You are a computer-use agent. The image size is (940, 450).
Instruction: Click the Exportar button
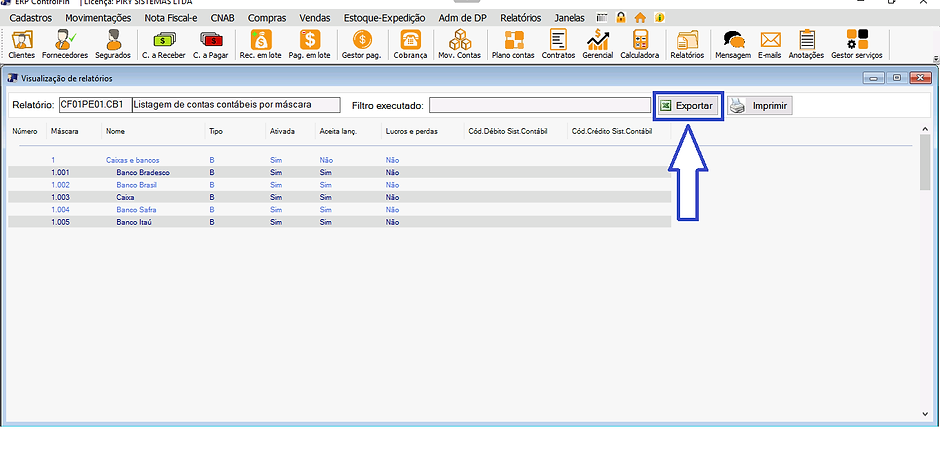coord(688,106)
